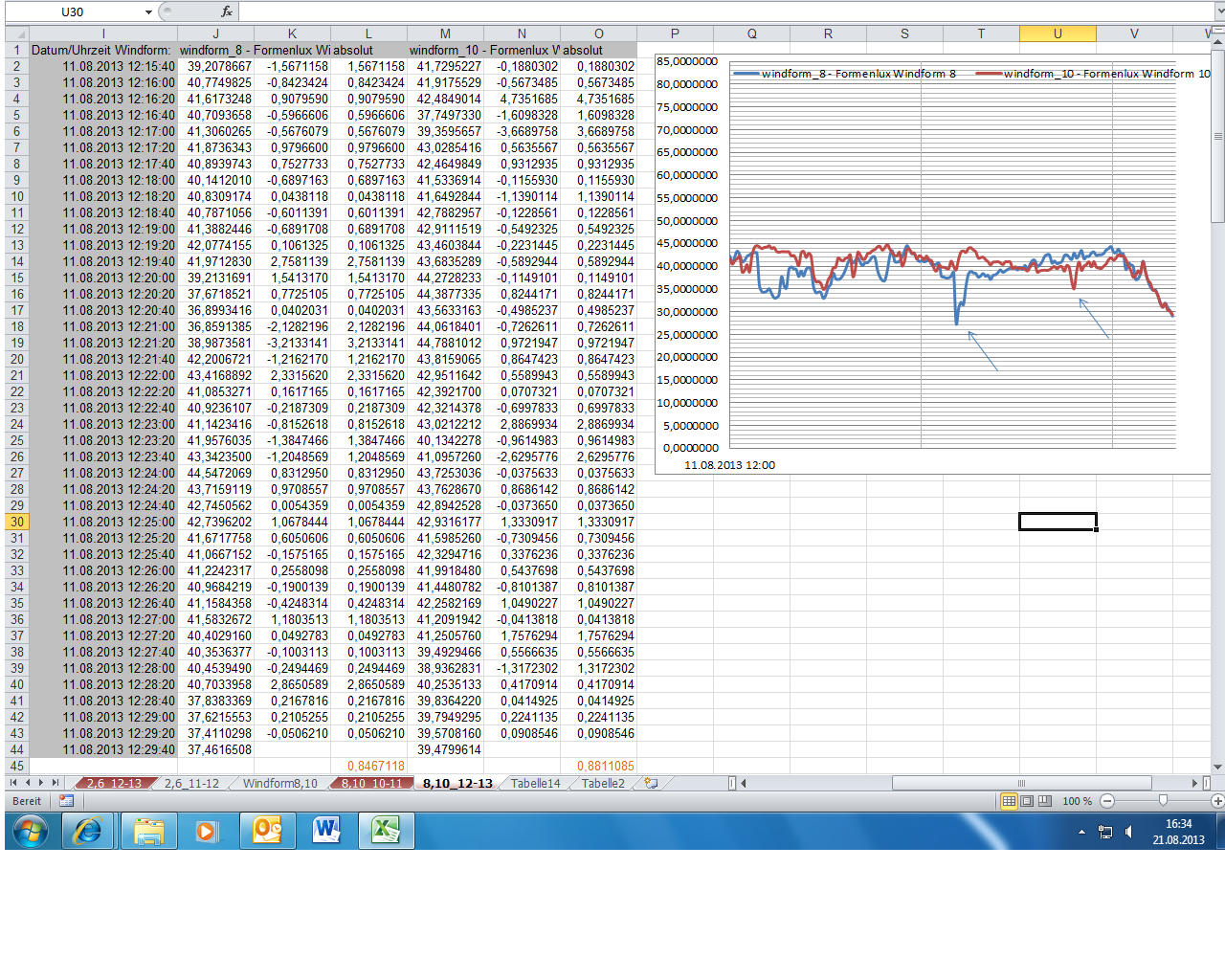Viewport: 1225px width, 980px height.
Task: Open Word from the taskbar
Action: tap(326, 831)
